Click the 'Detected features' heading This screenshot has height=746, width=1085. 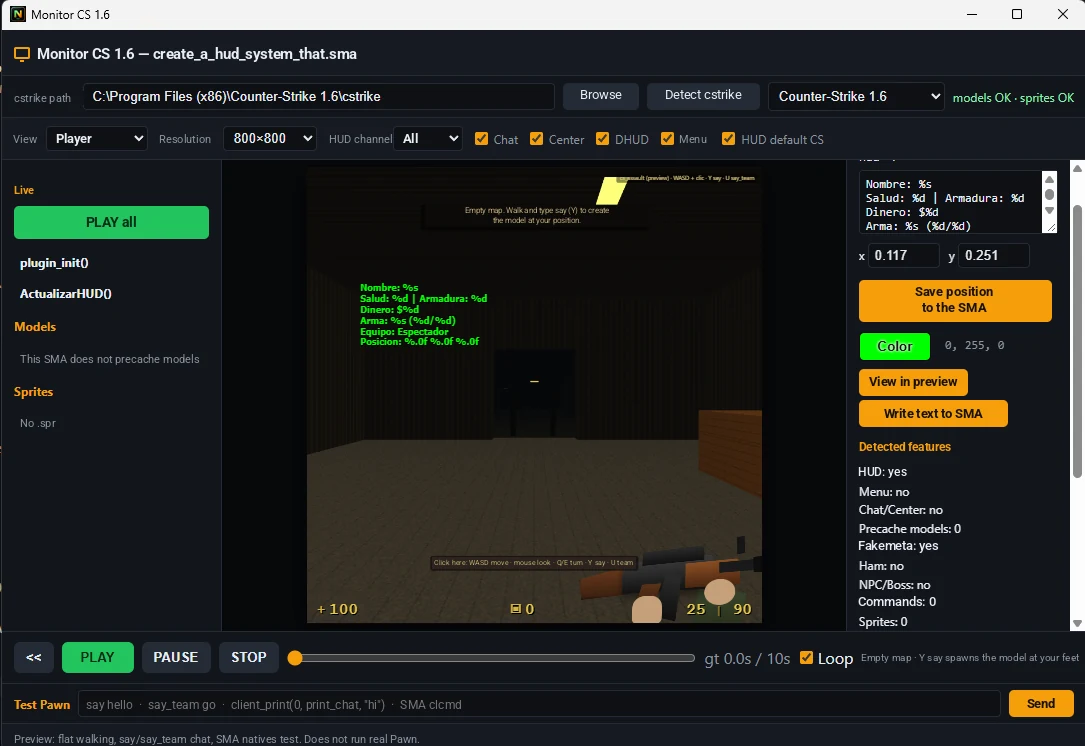click(x=904, y=446)
